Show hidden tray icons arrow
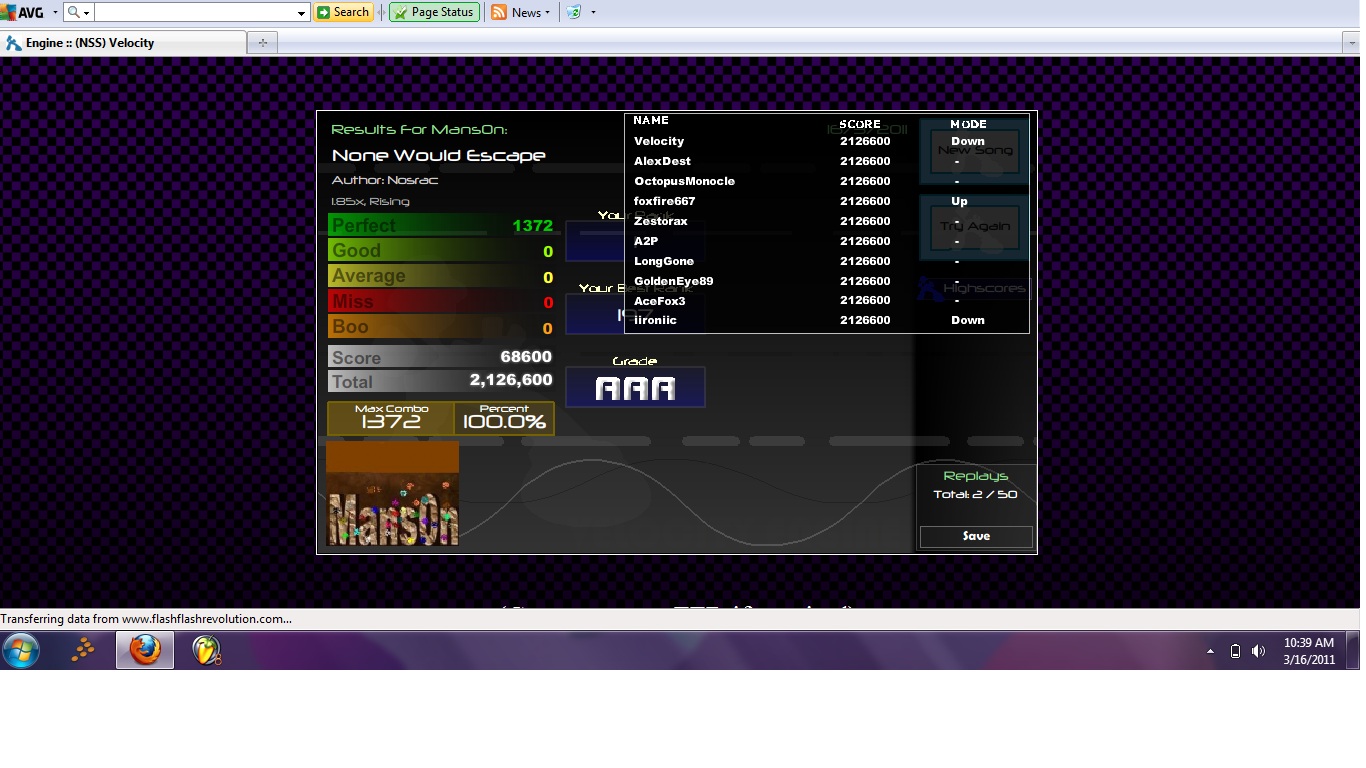This screenshot has height=768, width=1366. pyautogui.click(x=1210, y=651)
